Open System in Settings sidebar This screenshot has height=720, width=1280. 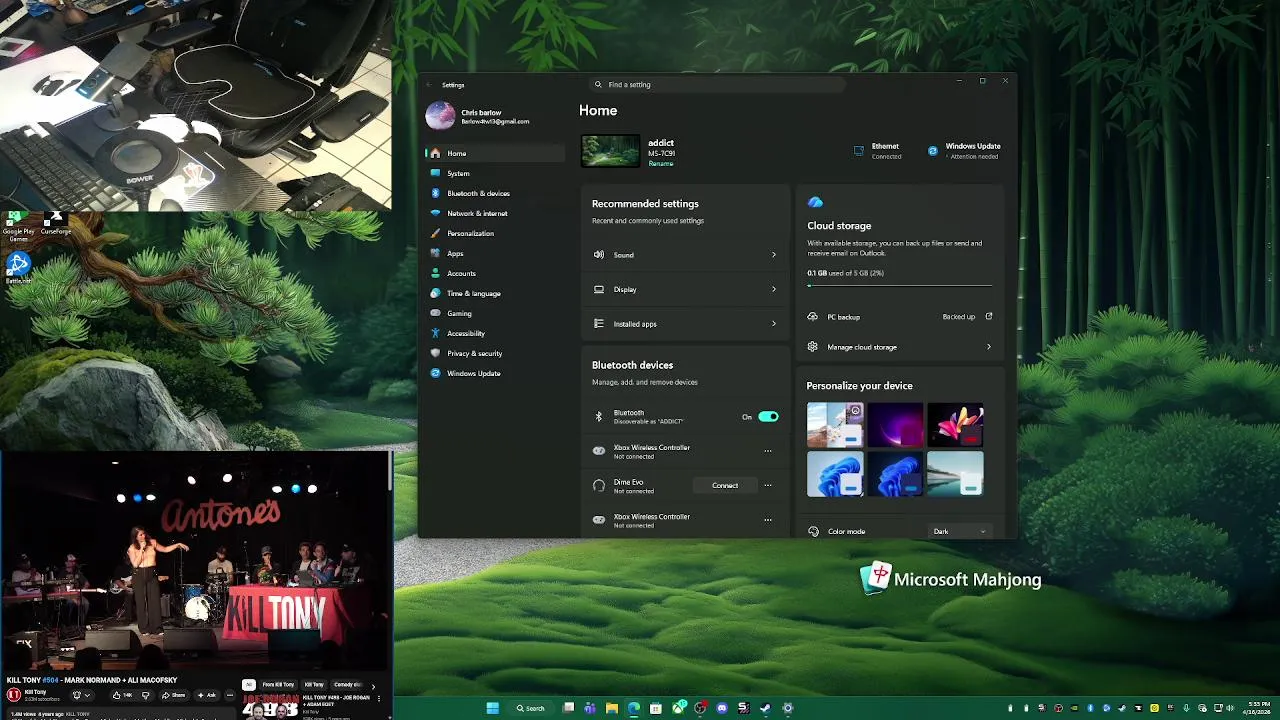[x=494, y=173]
